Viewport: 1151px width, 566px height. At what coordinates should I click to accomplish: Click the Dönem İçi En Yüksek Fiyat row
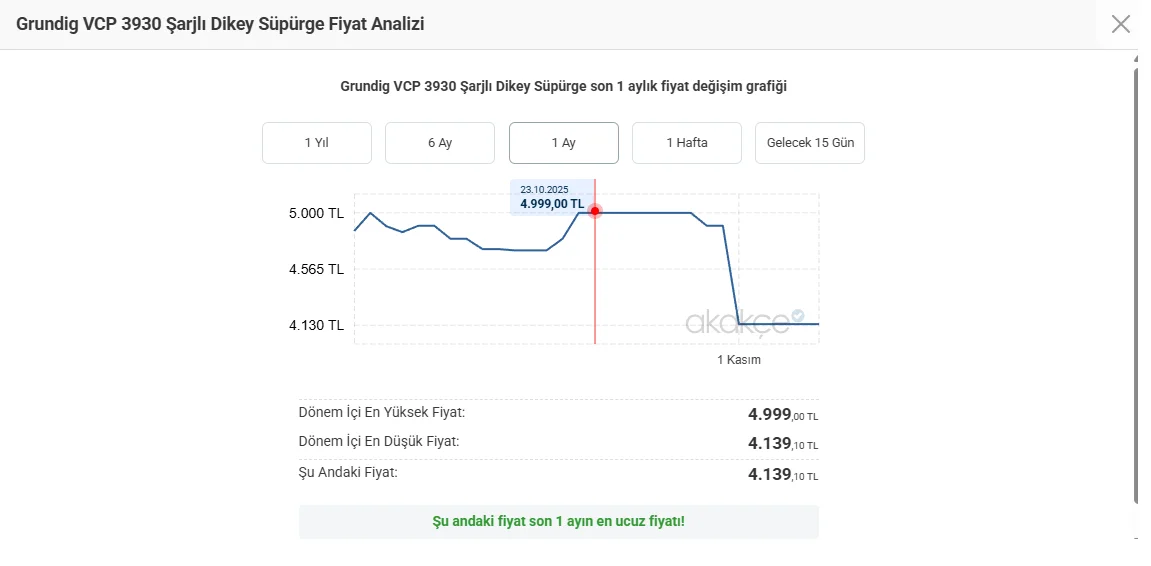point(558,414)
